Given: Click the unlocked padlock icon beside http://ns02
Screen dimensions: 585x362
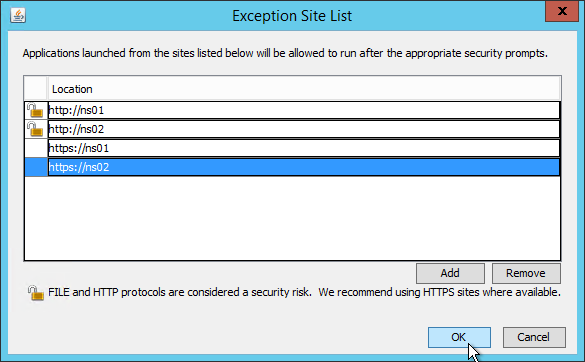Looking at the screenshot, I should click(x=35, y=129).
